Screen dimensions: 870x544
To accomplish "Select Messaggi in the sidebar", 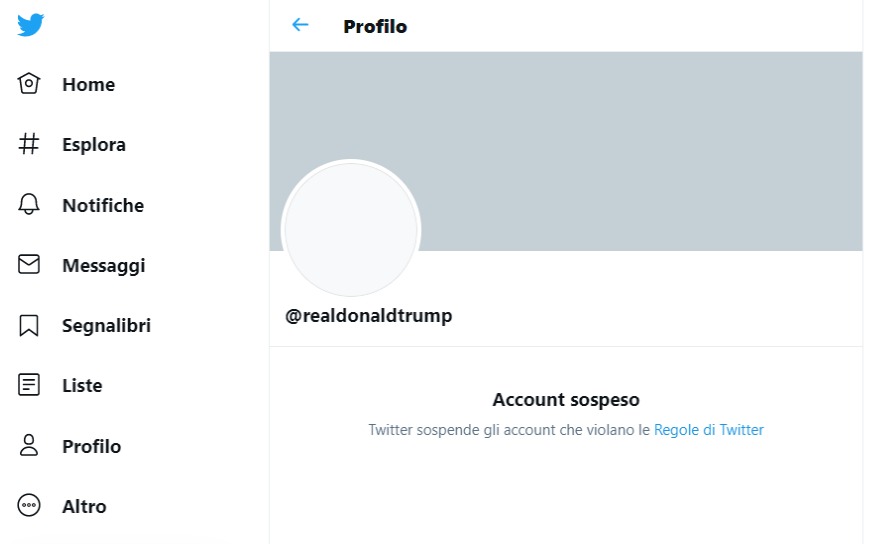I will [x=104, y=266].
